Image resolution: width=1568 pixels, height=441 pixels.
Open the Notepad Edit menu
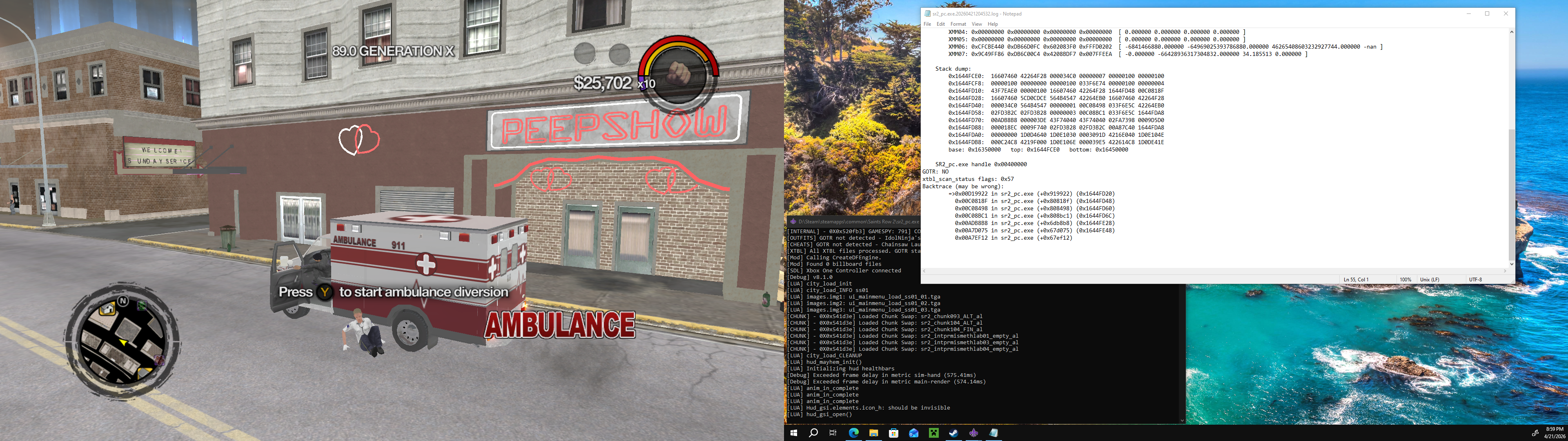pos(940,24)
